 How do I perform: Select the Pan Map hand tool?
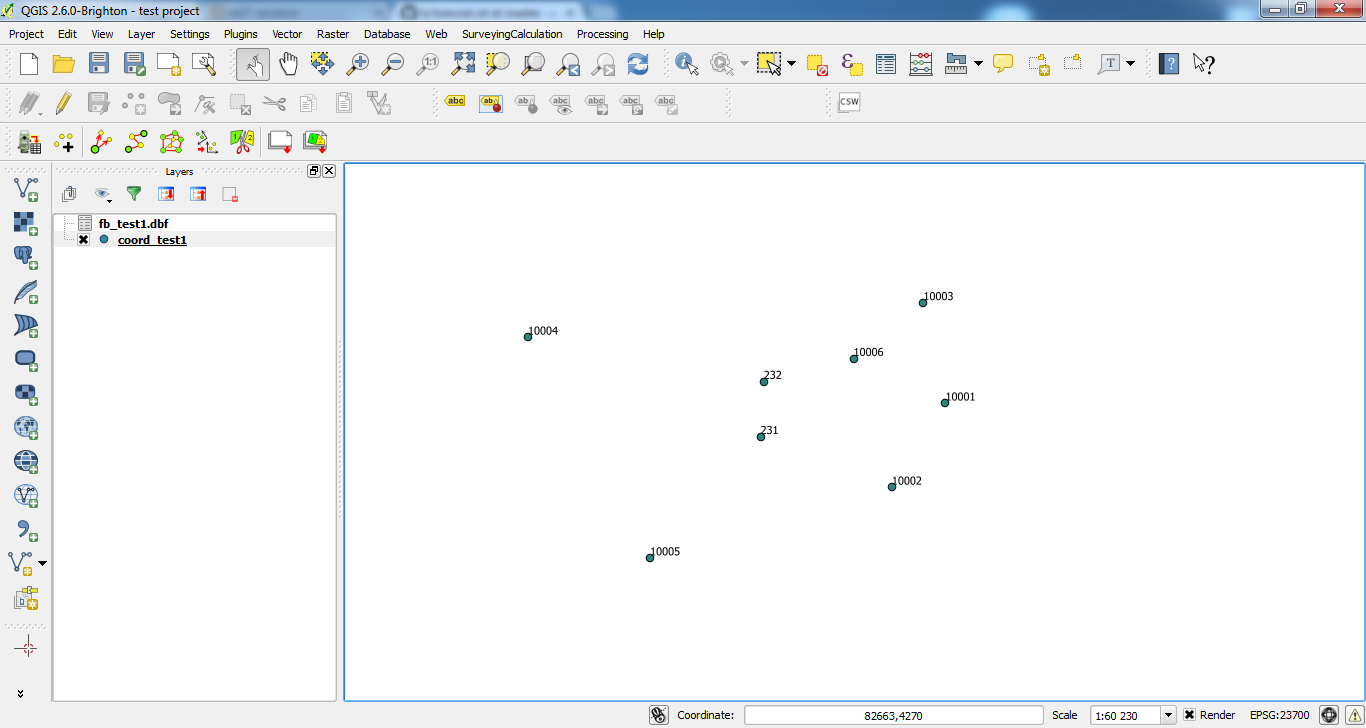[x=288, y=64]
